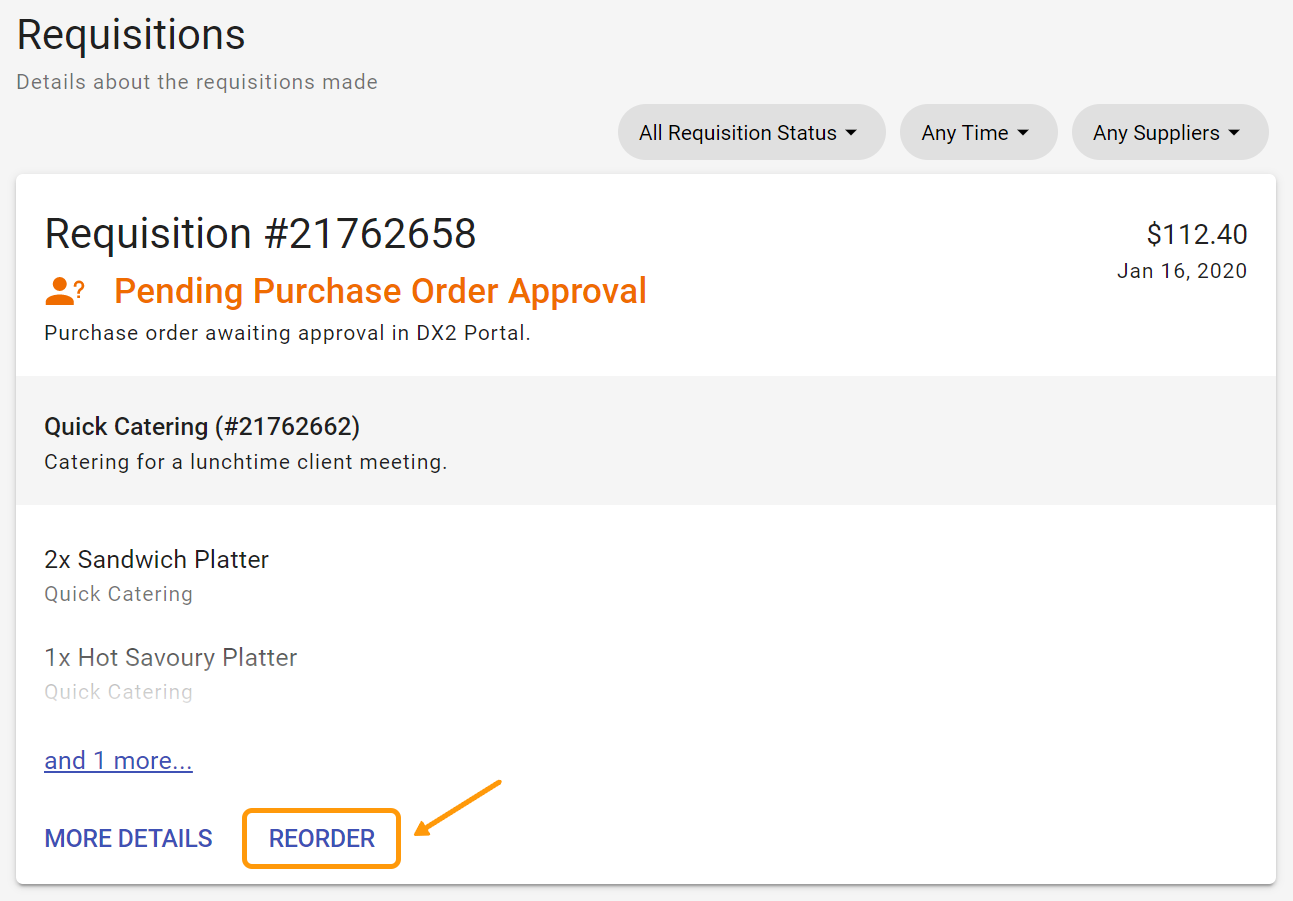The width and height of the screenshot is (1293, 901).
Task: Click the Requisitions page title
Action: point(130,34)
